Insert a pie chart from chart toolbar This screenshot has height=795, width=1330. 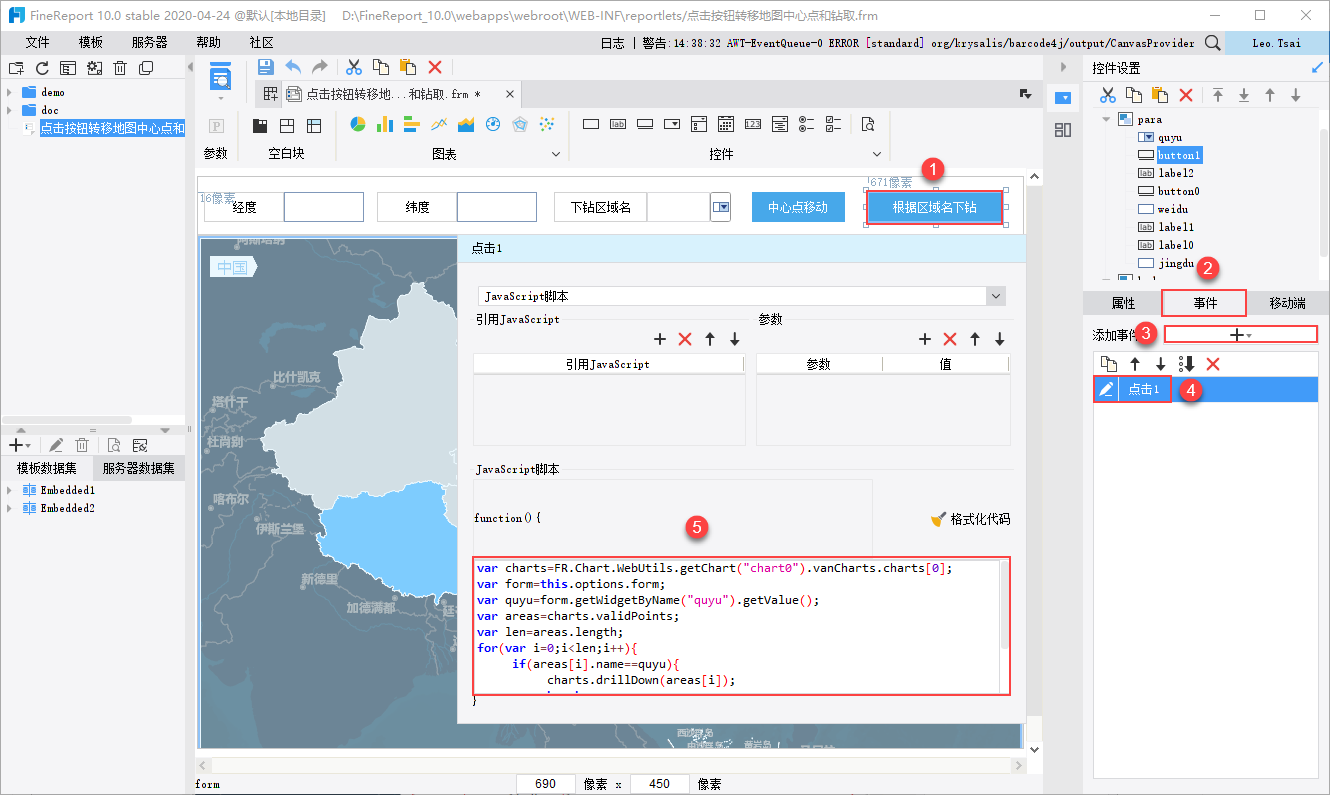click(x=357, y=125)
